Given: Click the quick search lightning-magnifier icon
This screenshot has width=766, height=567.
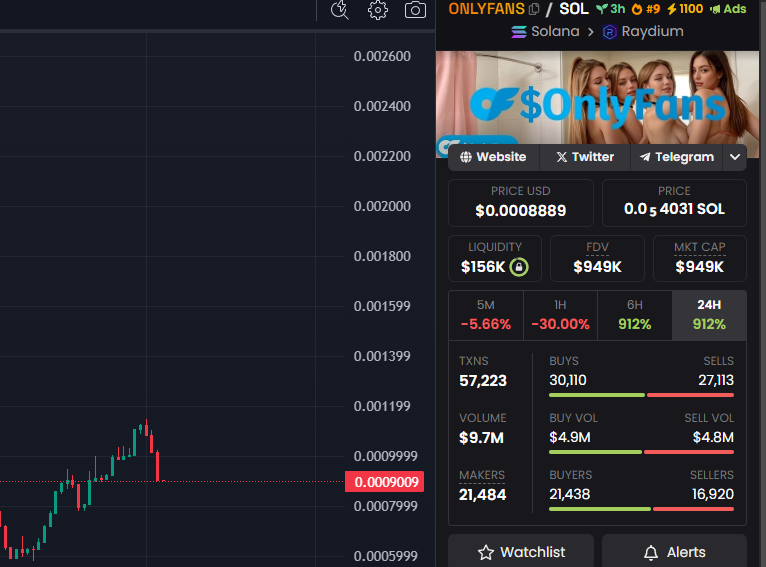Looking at the screenshot, I should (x=340, y=10).
